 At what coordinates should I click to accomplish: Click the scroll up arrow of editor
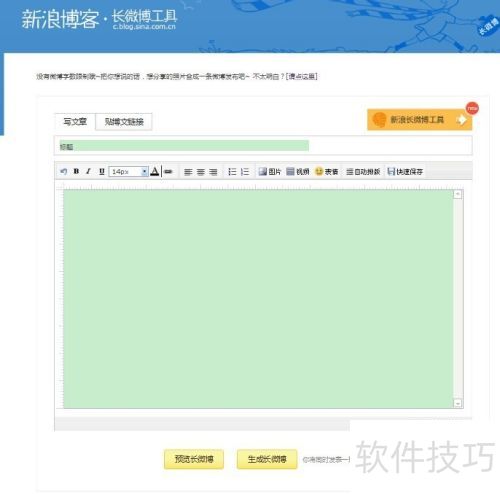[x=458, y=194]
